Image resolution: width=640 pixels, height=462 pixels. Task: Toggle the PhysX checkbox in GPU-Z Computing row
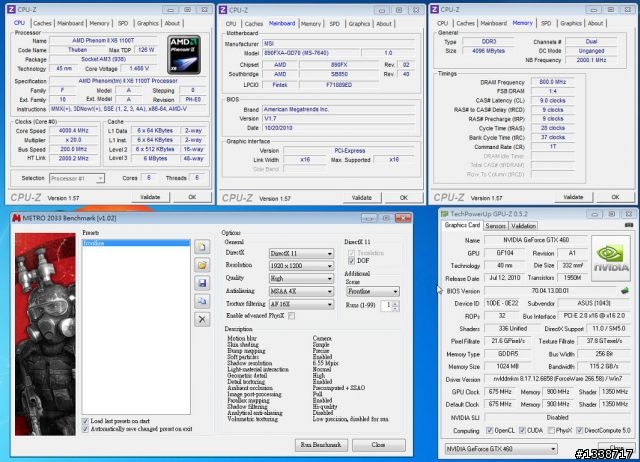(x=551, y=431)
